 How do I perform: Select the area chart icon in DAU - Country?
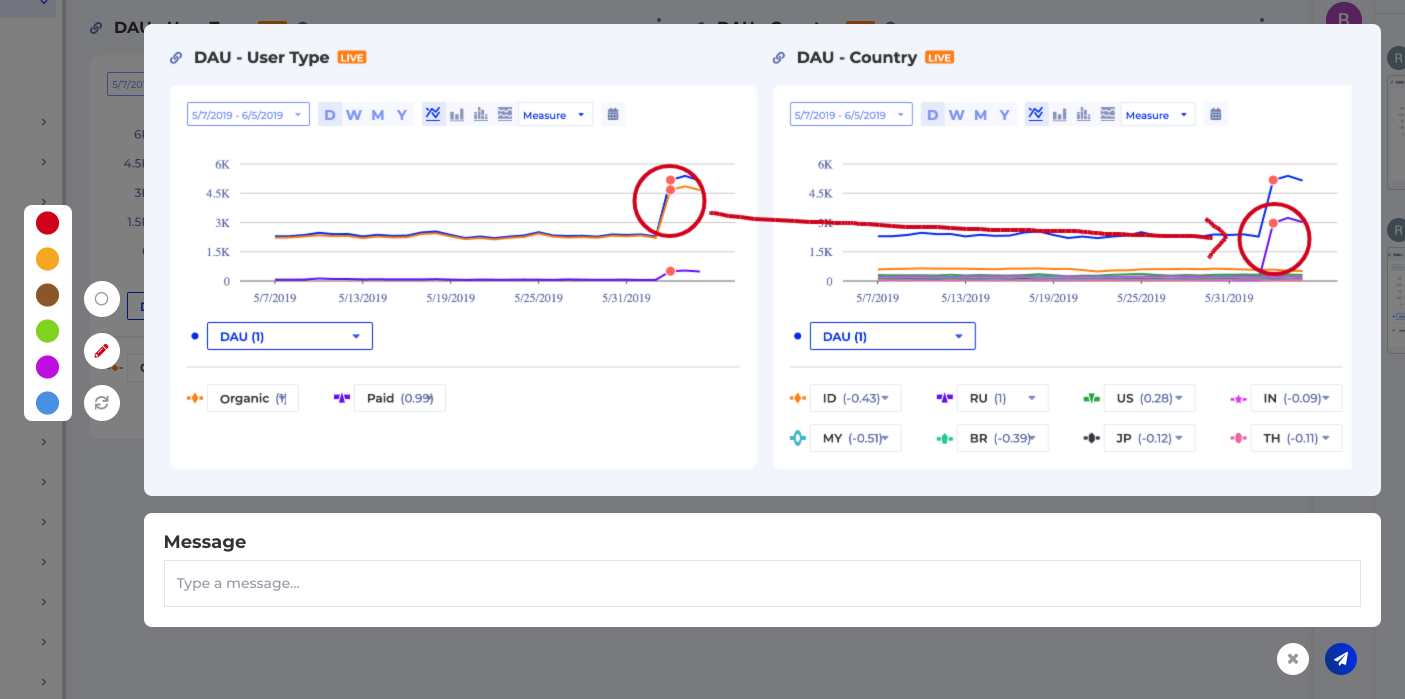coord(1108,115)
